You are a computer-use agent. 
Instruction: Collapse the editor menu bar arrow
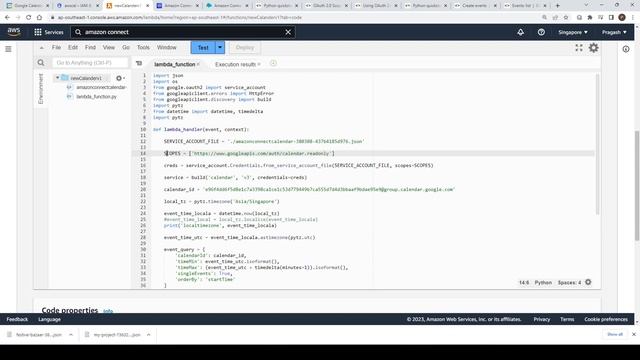tap(42, 48)
